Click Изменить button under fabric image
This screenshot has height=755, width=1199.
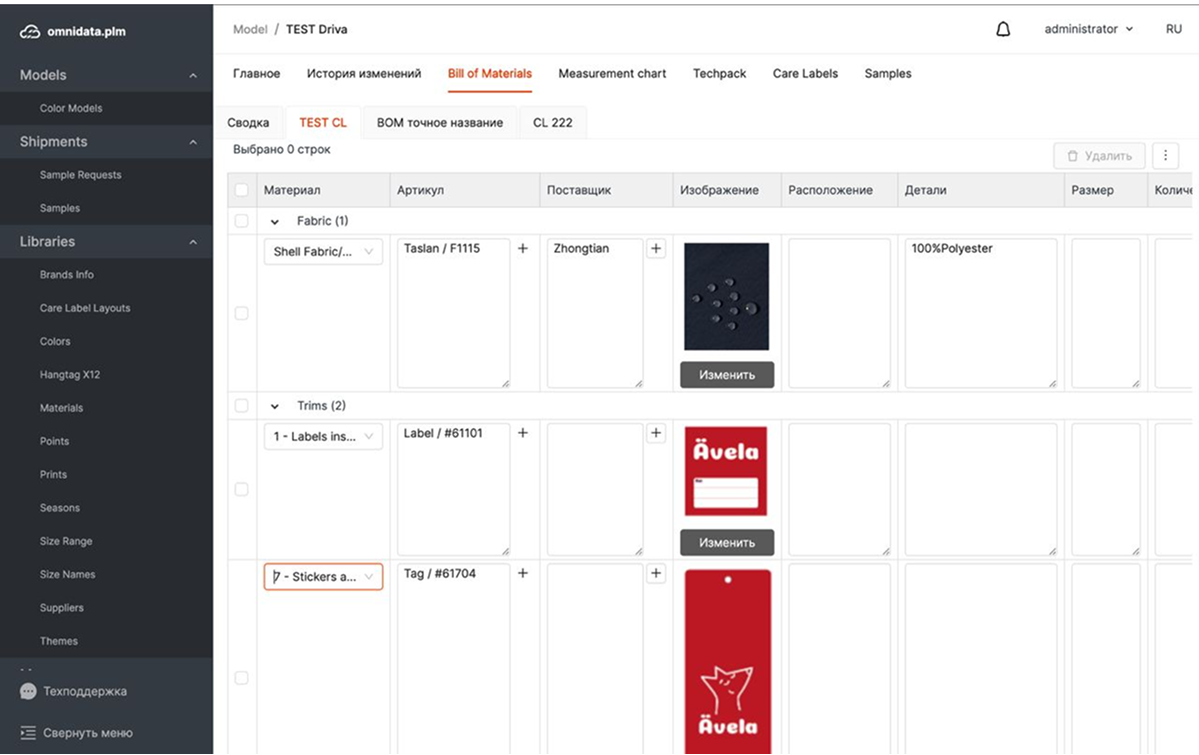(x=727, y=375)
